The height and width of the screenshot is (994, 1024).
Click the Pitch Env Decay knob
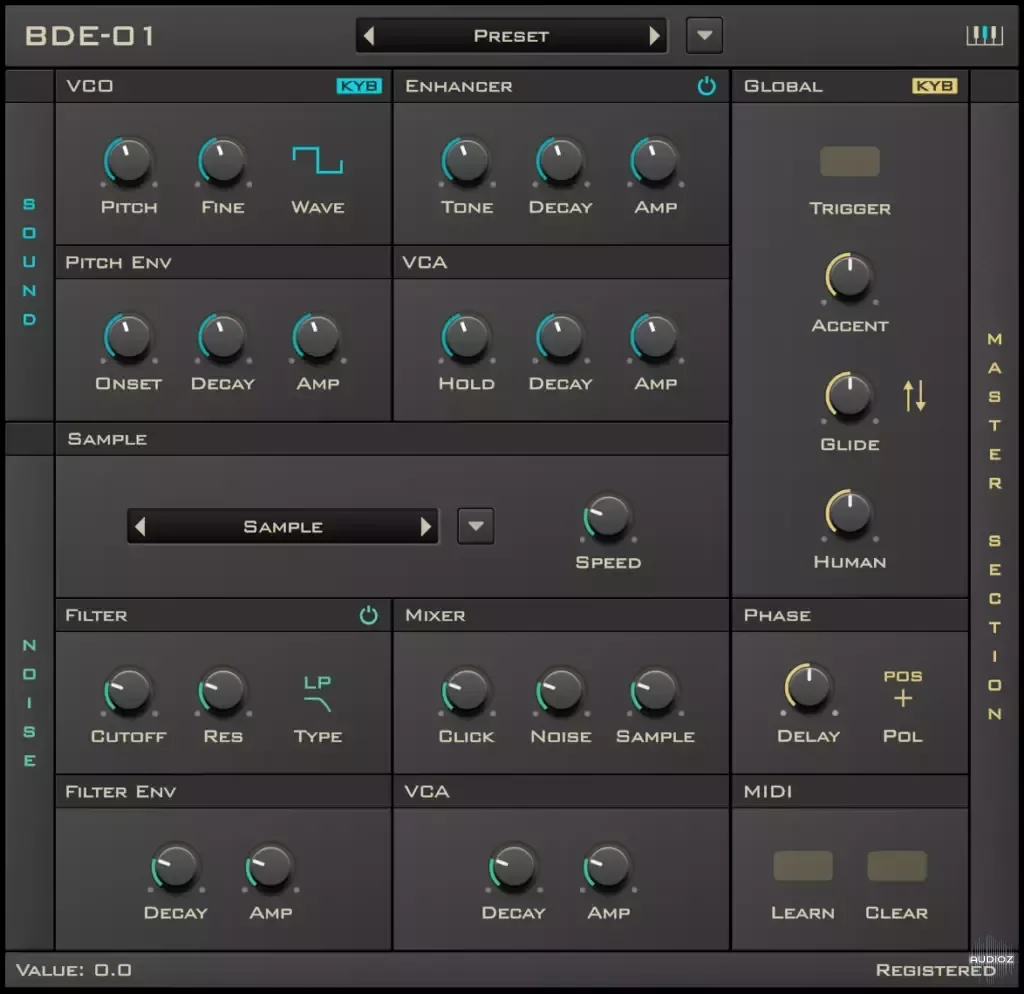coord(222,337)
